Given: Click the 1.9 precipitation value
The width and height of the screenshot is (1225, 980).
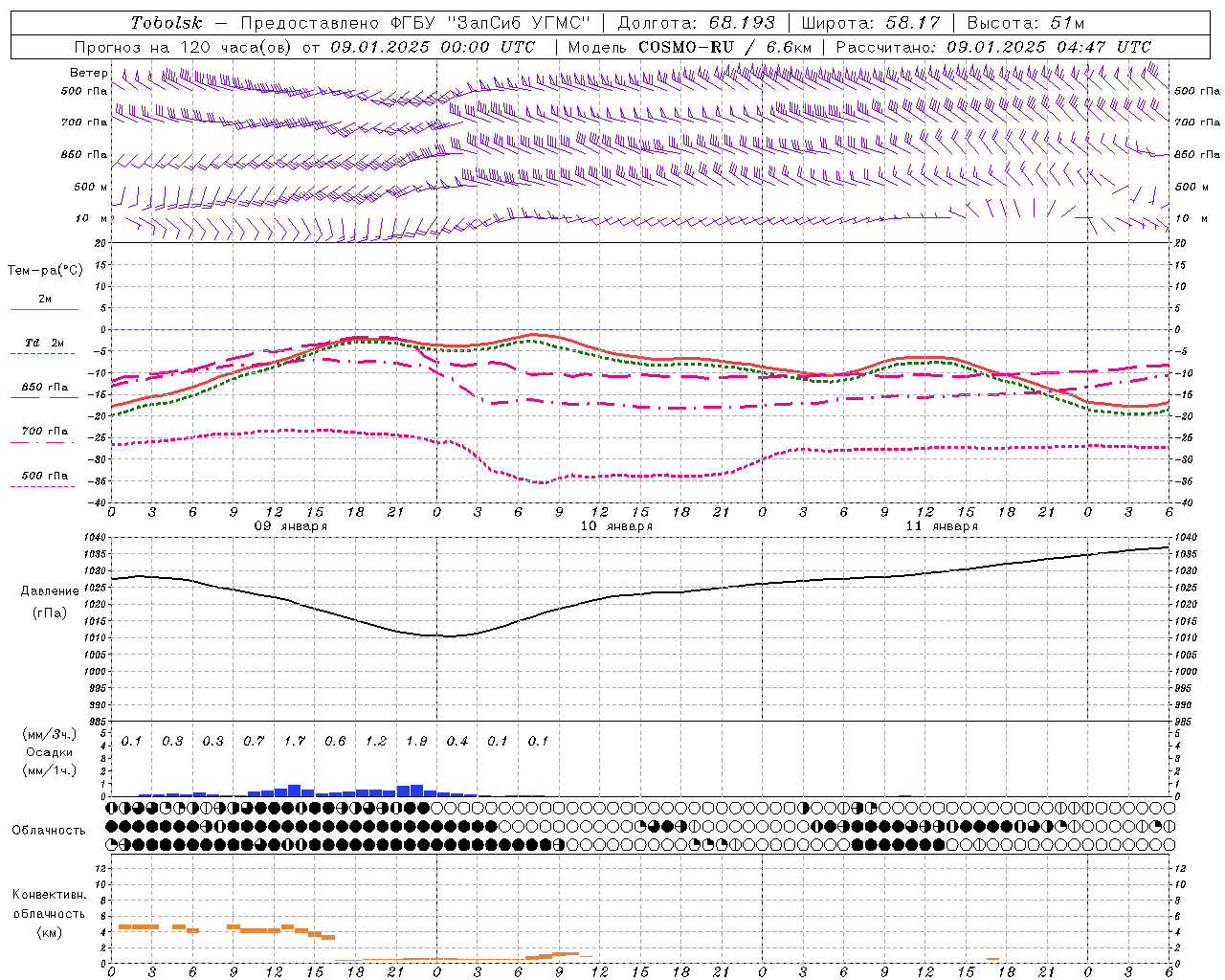Looking at the screenshot, I should click(x=416, y=742).
